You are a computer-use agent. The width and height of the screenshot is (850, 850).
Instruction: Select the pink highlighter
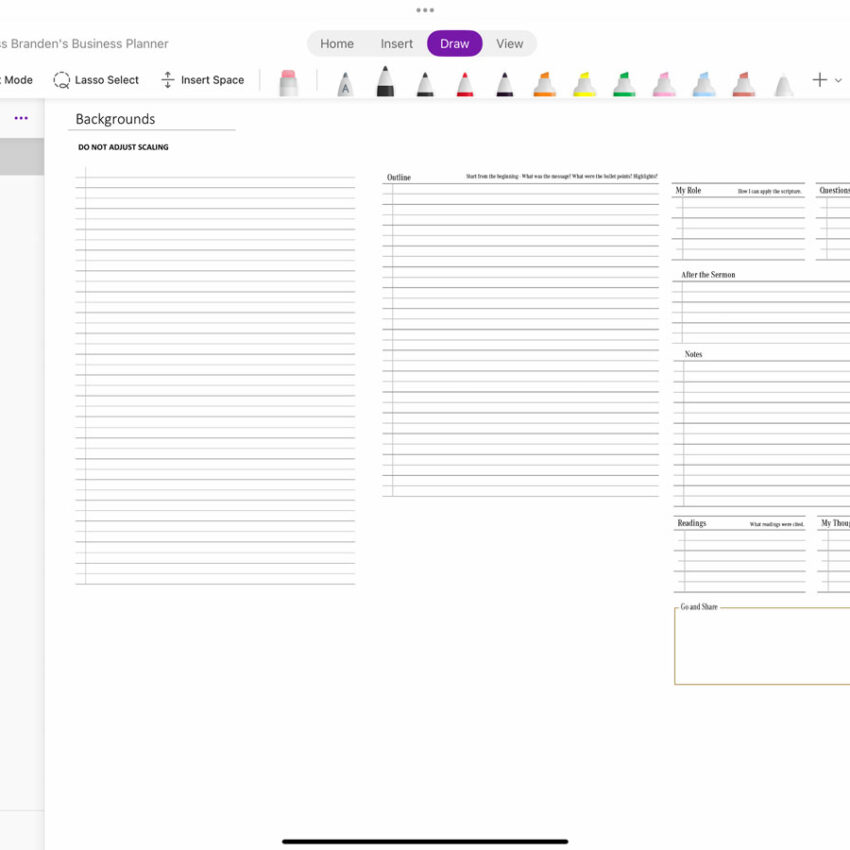tap(664, 84)
